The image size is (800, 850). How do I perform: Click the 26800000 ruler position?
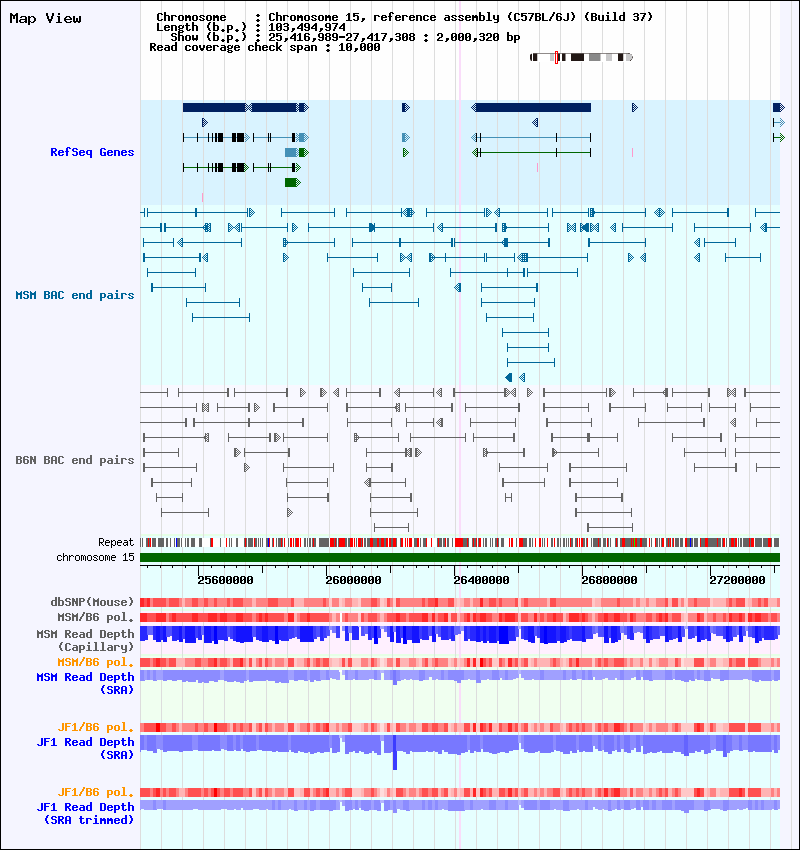tap(609, 580)
